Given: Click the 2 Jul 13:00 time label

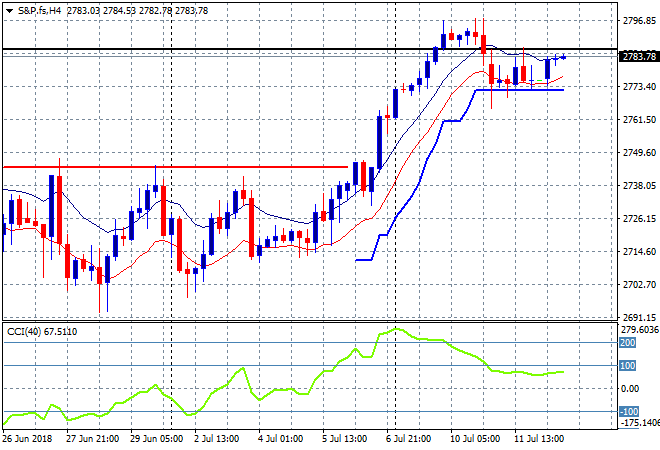Looking at the screenshot, I should pos(216,439).
